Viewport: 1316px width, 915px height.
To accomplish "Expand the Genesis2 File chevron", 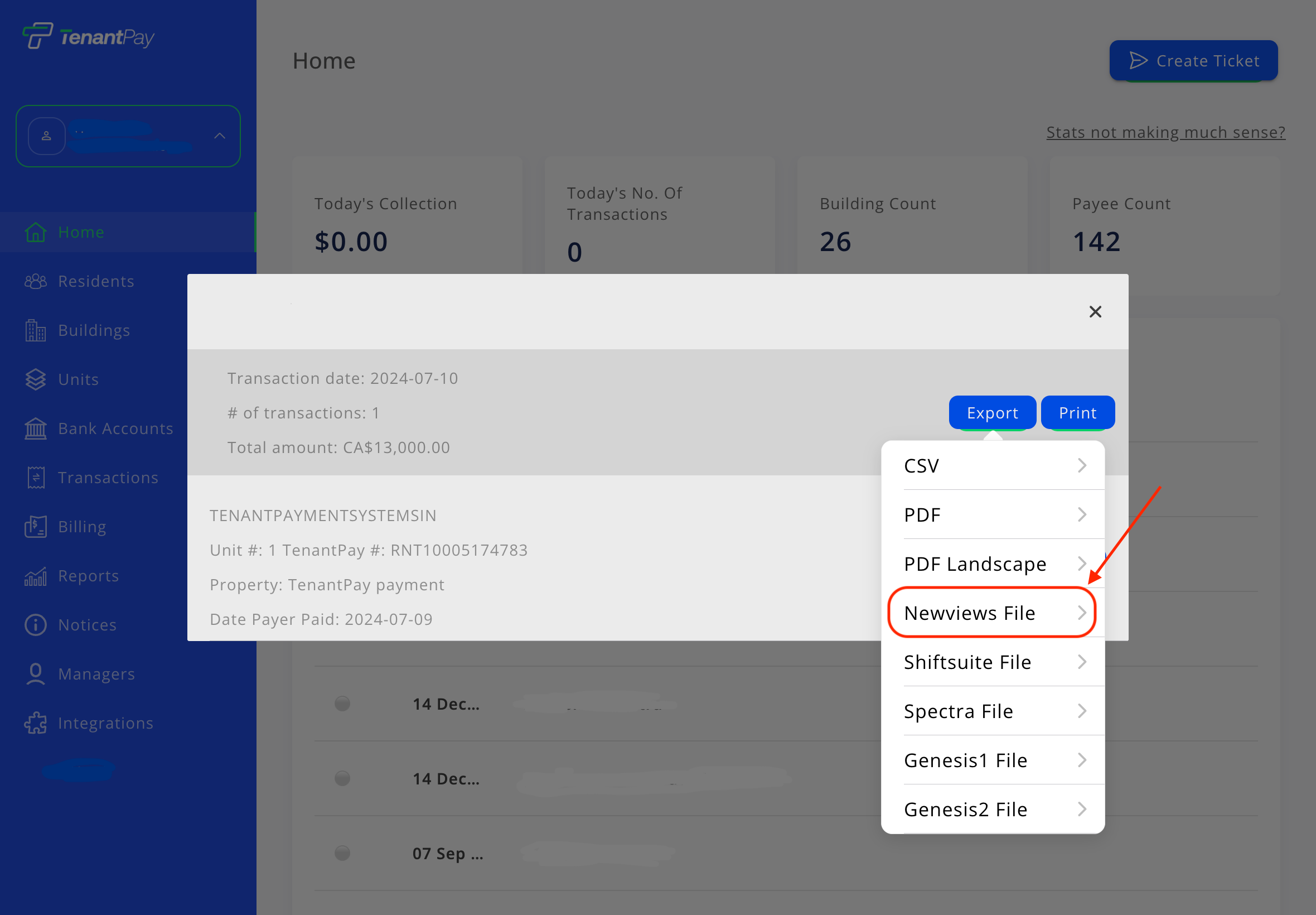I will point(1082,809).
